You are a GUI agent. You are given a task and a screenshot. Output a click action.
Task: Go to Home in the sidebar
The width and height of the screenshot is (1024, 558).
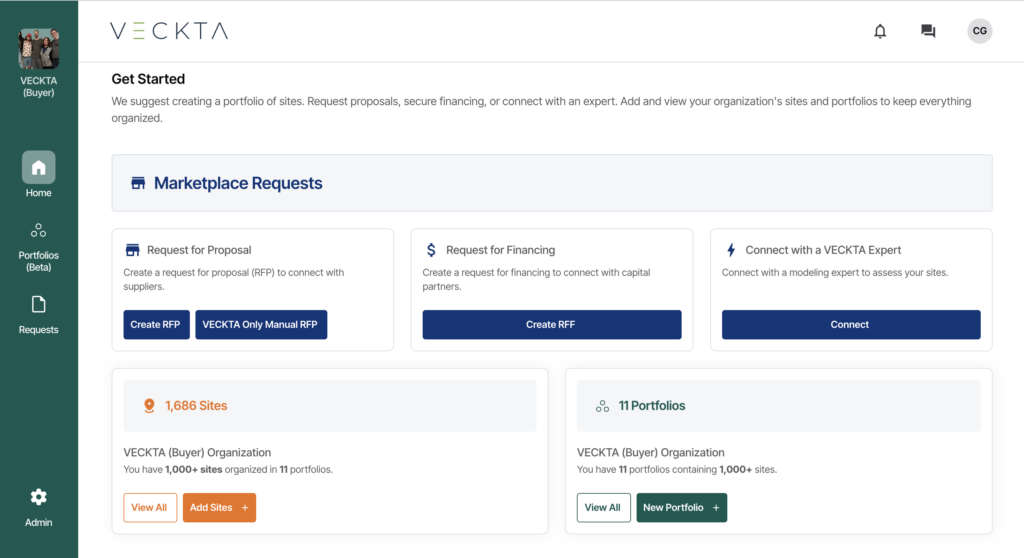pyautogui.click(x=39, y=167)
